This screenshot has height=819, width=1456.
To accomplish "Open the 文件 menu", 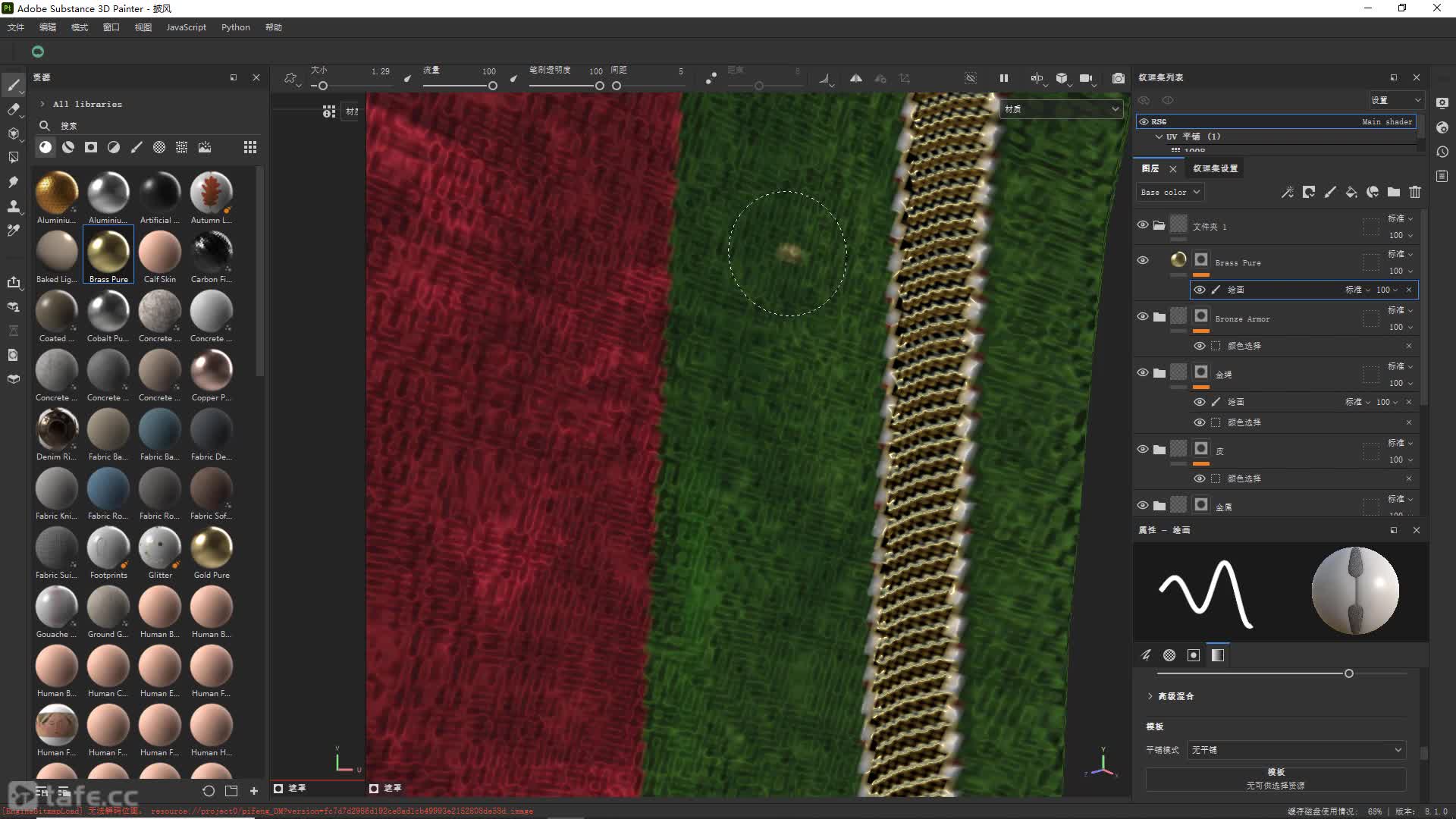I will point(16,27).
